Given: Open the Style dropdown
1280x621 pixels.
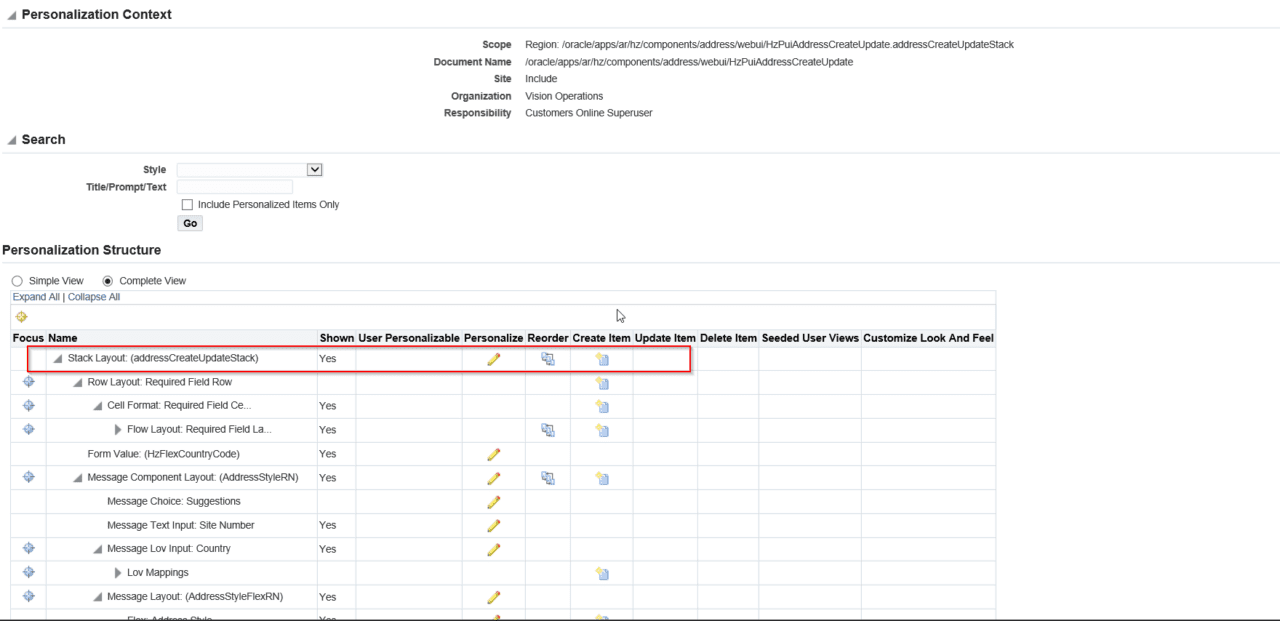Looking at the screenshot, I should pos(315,169).
